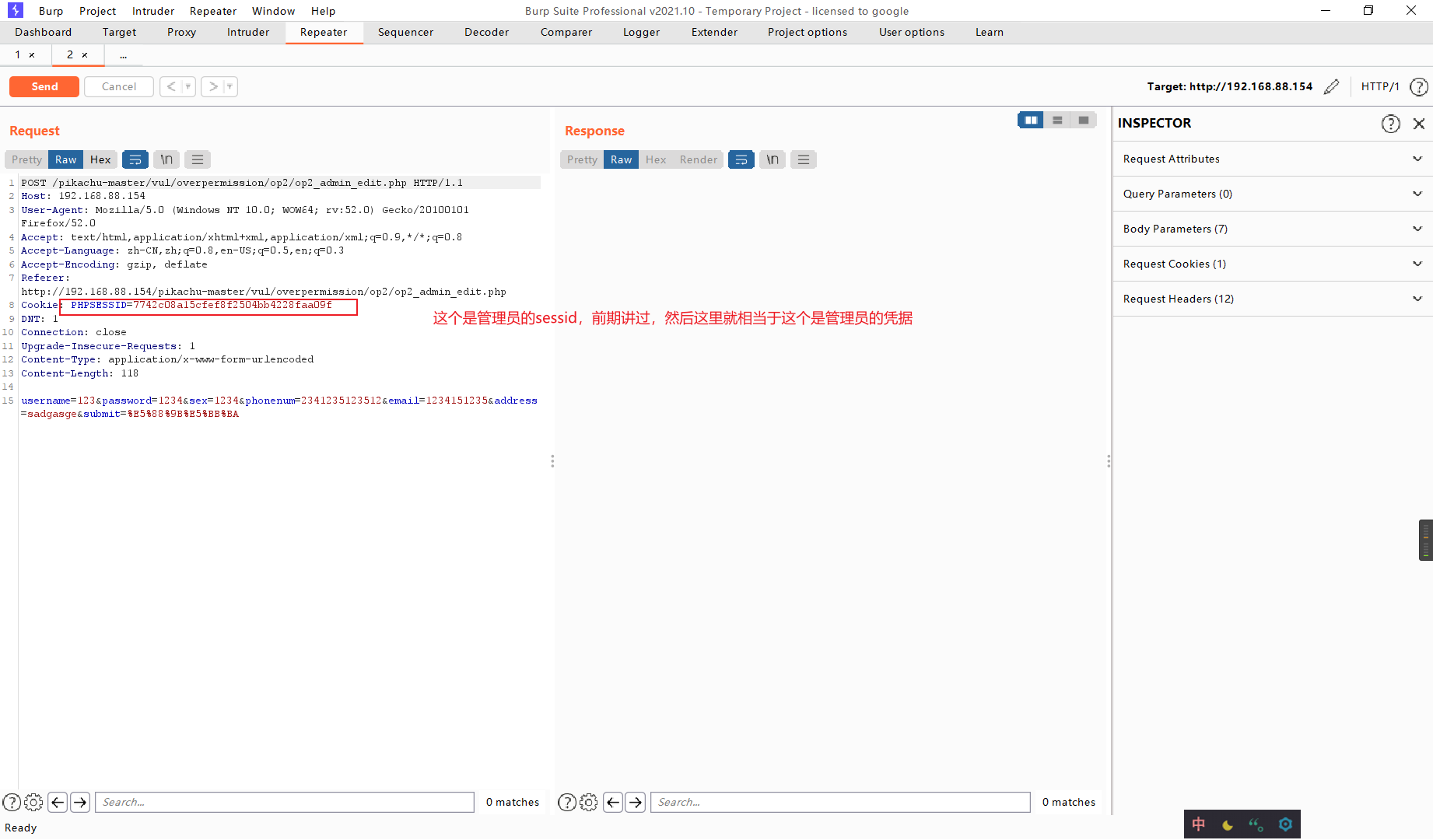Expand Request Cookies (1) section
Screen dimensions: 1433x840
(x=1273, y=264)
